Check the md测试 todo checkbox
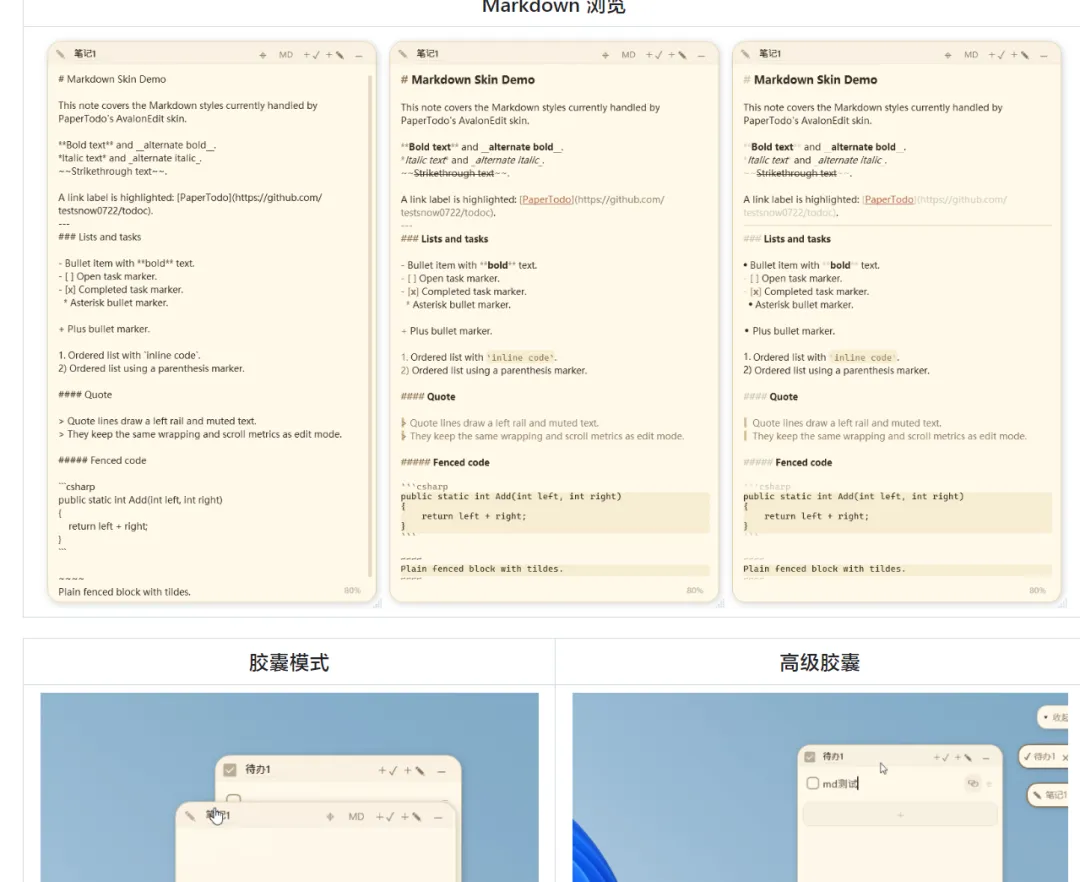 click(x=813, y=784)
